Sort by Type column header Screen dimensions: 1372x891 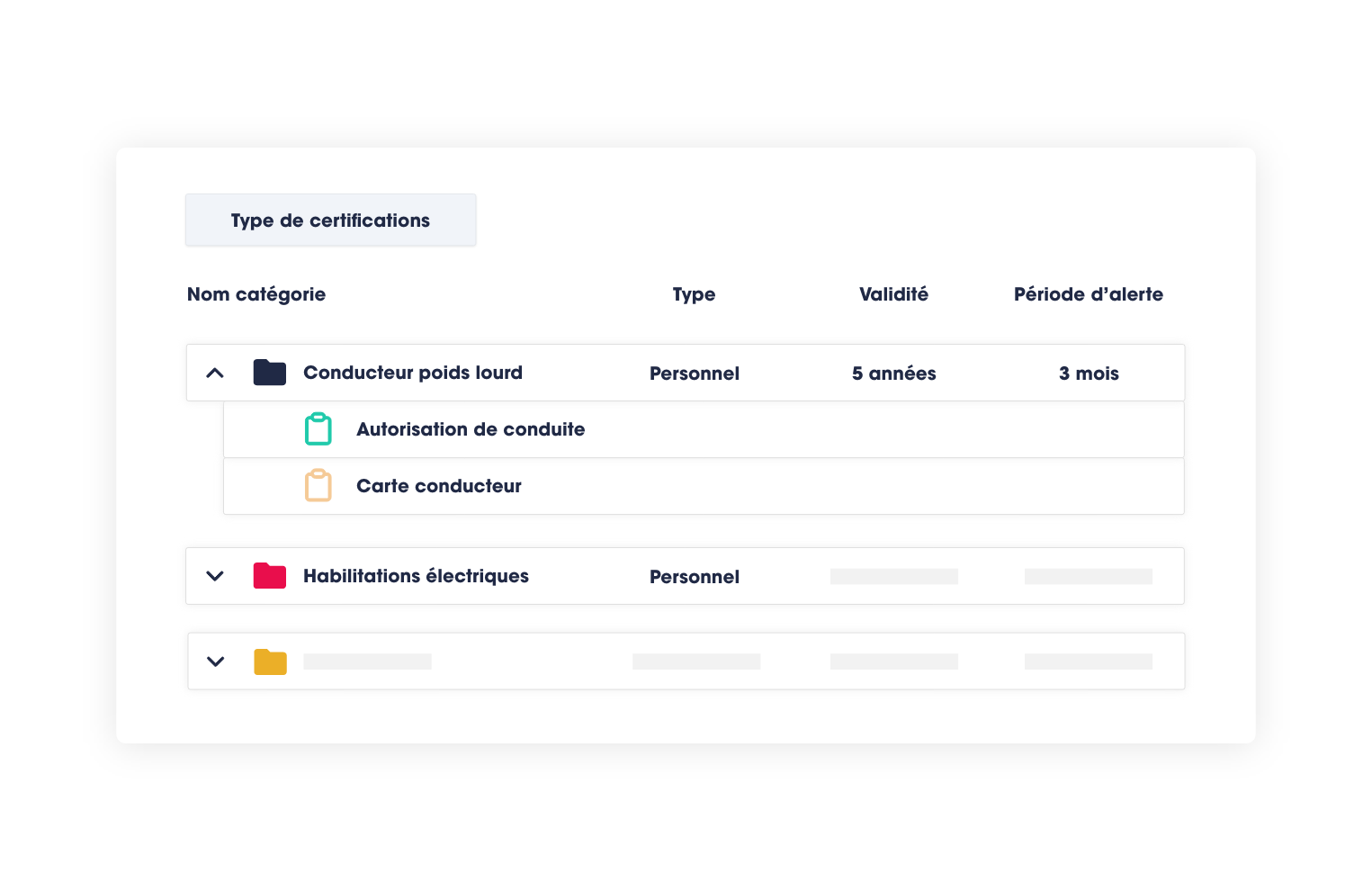694,294
